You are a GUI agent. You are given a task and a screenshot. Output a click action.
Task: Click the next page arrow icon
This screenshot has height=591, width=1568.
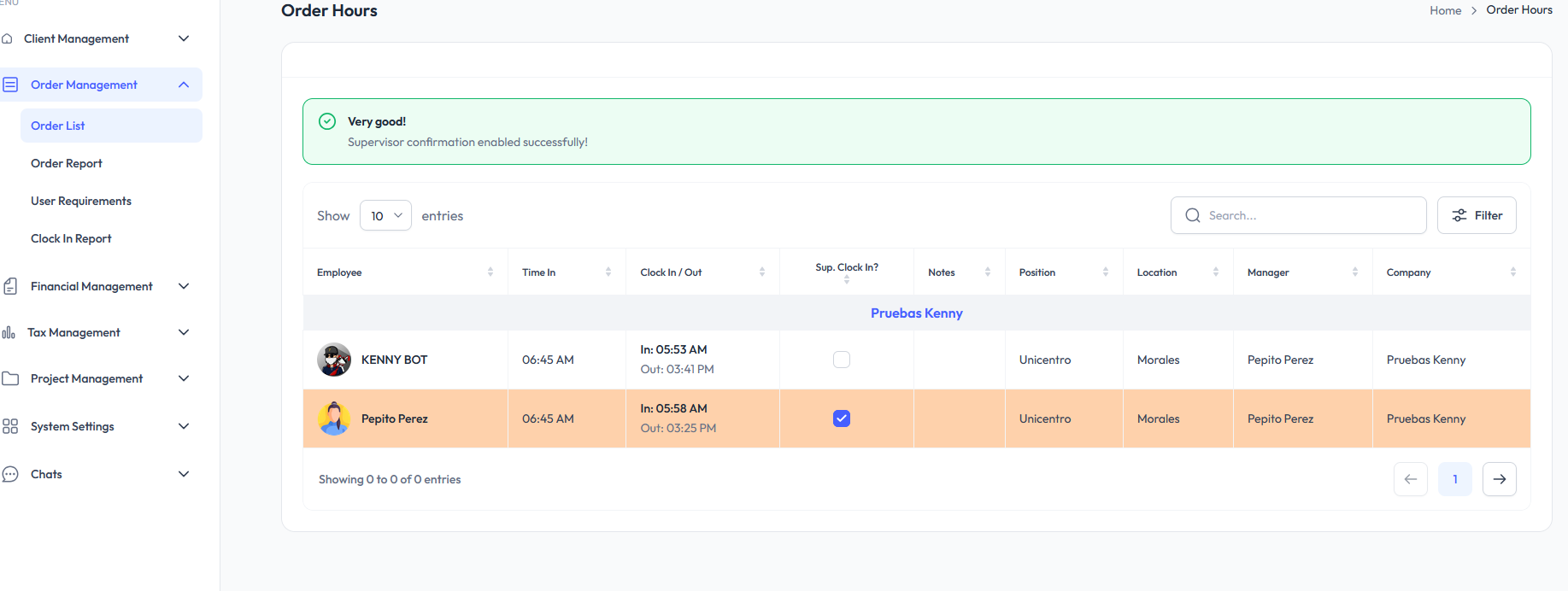1499,479
